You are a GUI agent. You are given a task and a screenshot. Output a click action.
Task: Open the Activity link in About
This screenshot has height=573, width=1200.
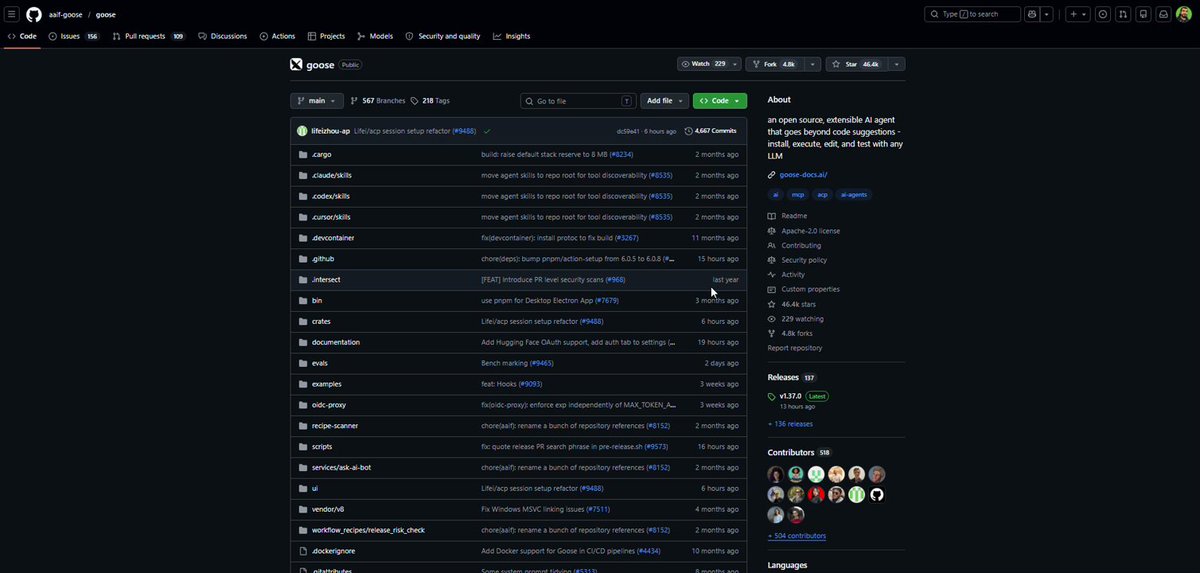(x=793, y=274)
